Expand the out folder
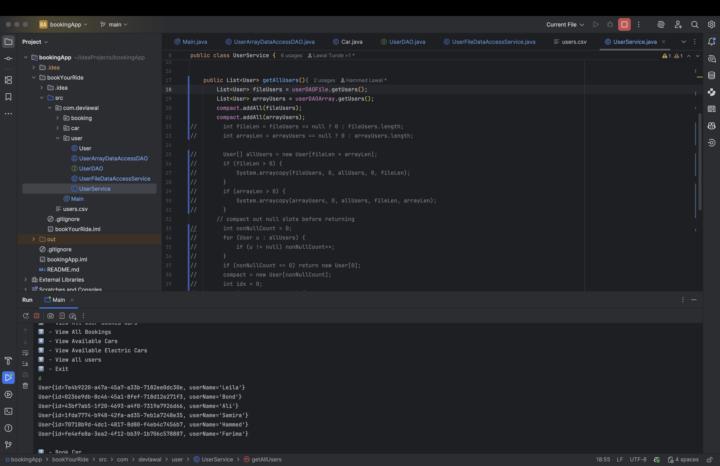This screenshot has height=466, width=720. [34, 239]
